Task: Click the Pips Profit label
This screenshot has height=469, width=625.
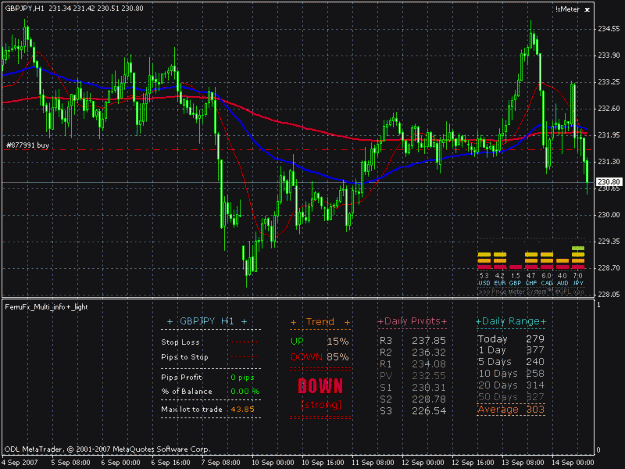Action: click(181, 377)
